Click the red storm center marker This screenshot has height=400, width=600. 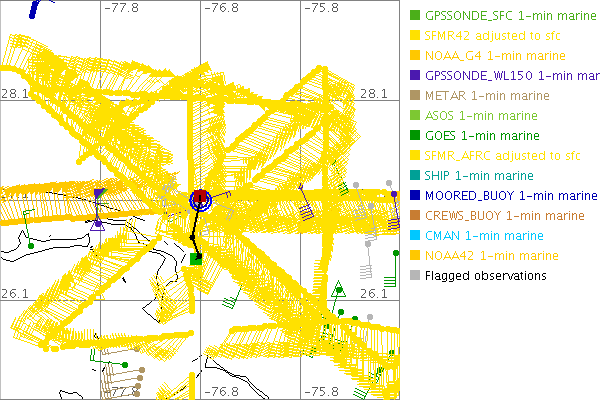point(201,197)
